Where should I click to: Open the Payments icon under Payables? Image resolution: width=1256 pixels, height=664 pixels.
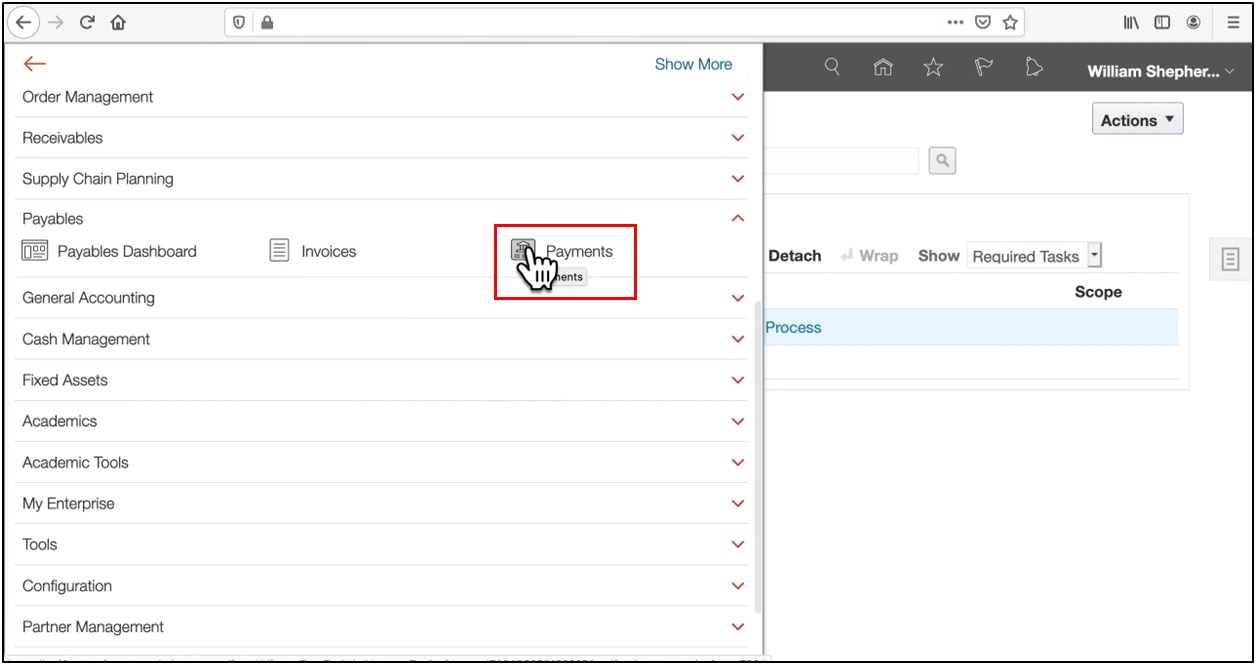523,251
